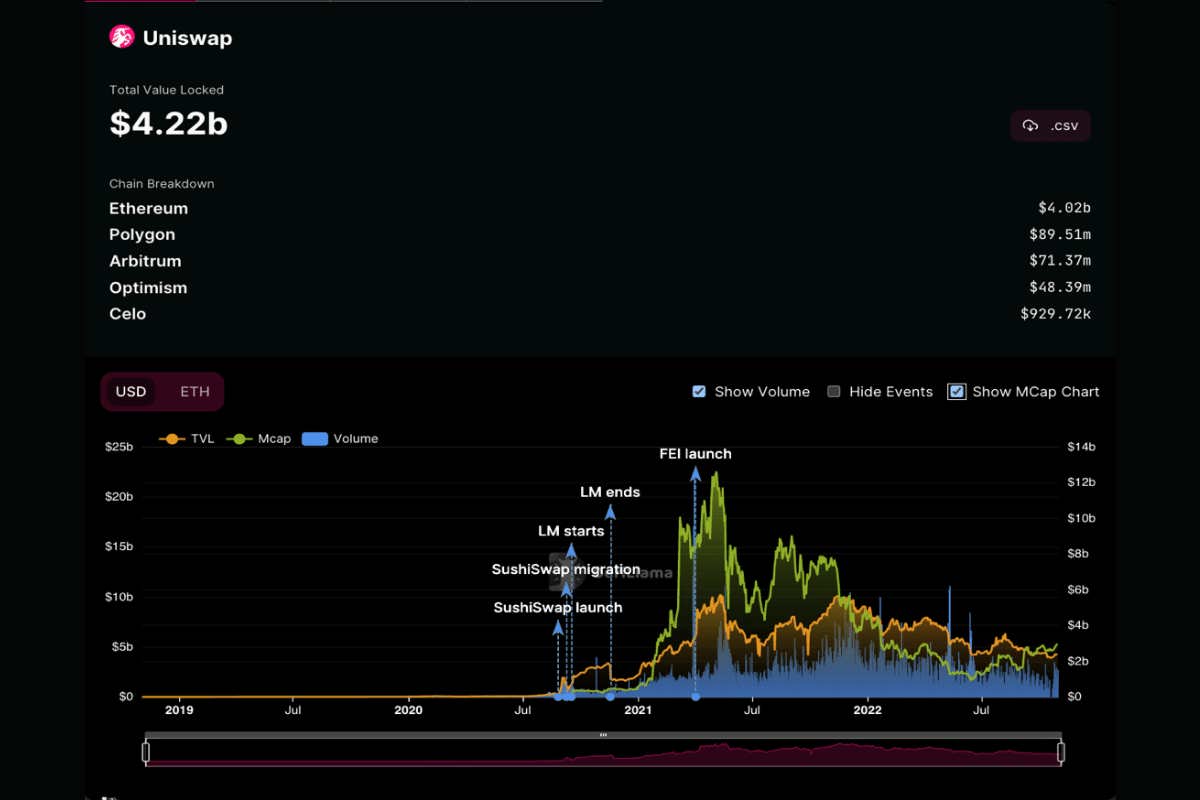Viewport: 1200px width, 800px height.
Task: Select the $4.22b total value figure
Action: [168, 123]
